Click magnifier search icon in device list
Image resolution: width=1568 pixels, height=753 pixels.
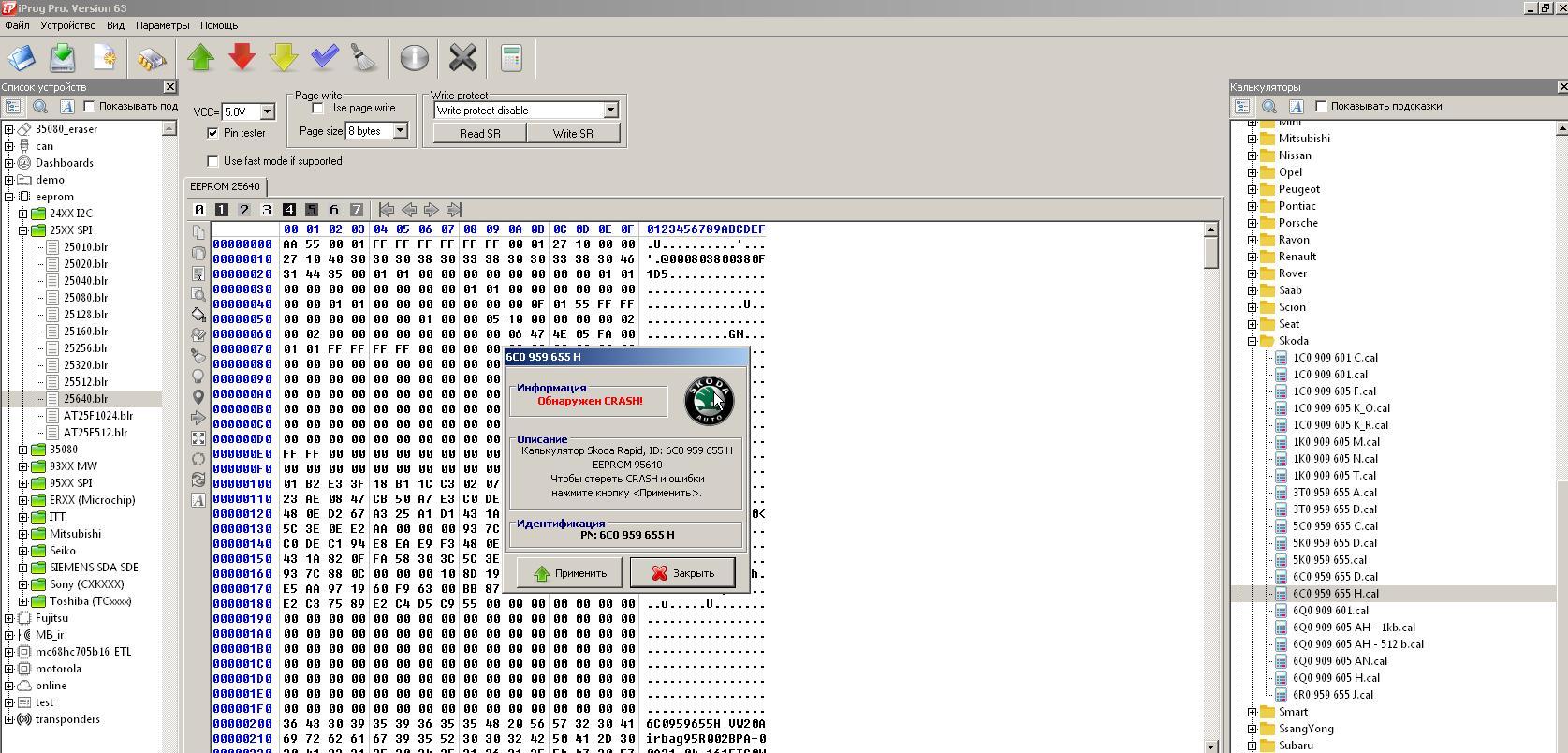click(39, 107)
